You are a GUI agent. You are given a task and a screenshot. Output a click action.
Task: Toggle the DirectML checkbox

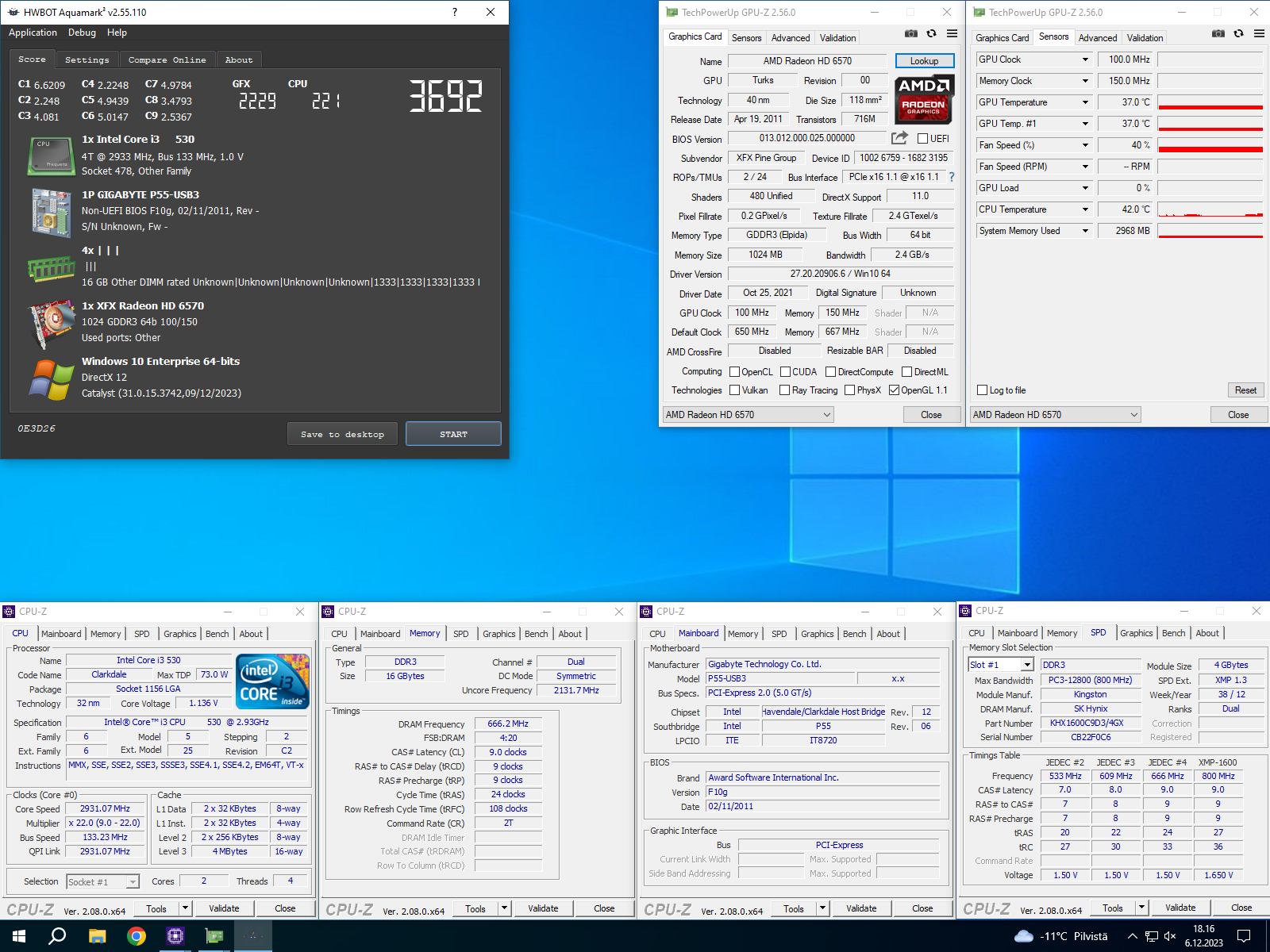[906, 371]
